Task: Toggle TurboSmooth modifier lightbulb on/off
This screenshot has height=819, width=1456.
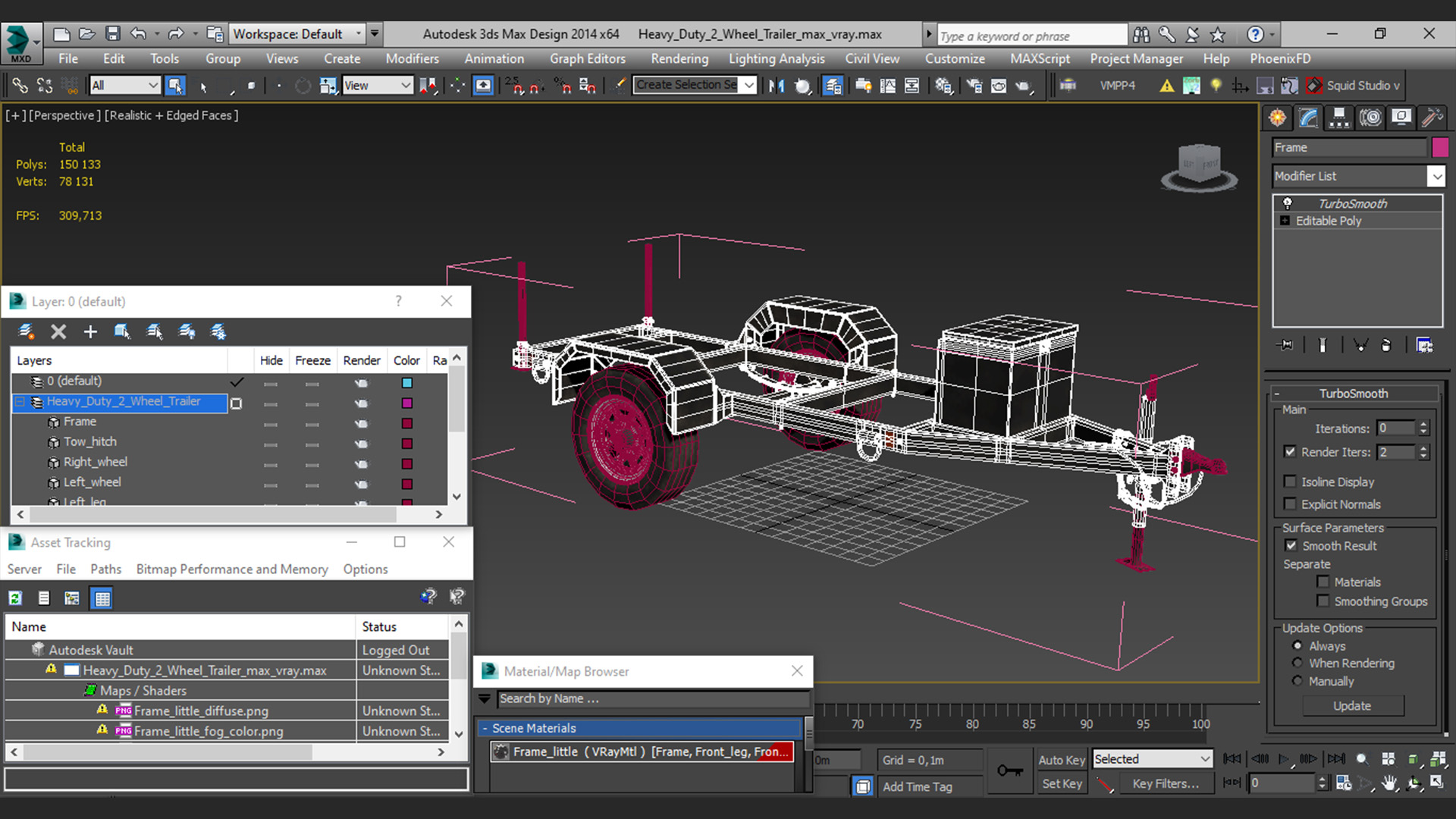Action: [1287, 203]
